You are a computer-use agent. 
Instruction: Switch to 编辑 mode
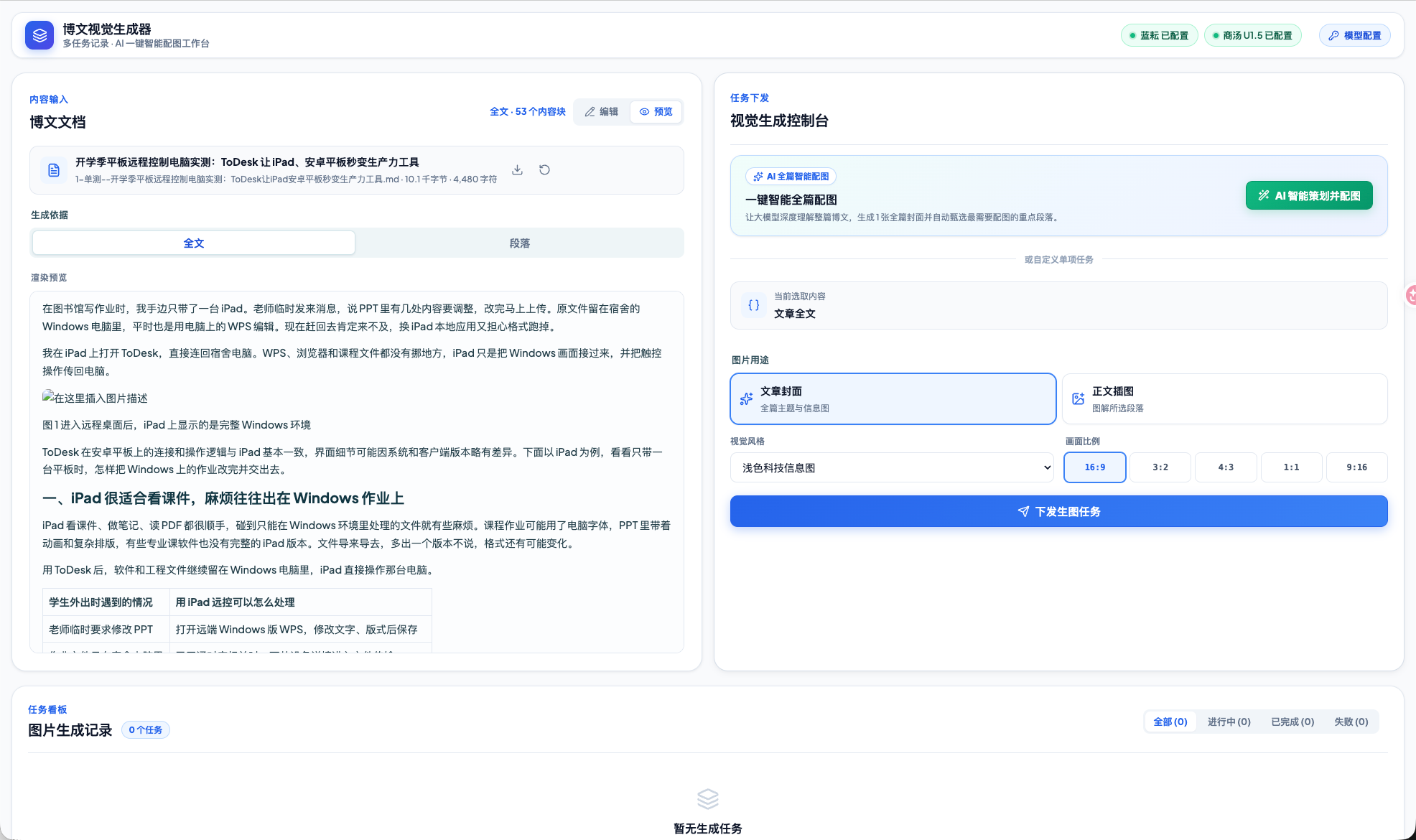pyautogui.click(x=602, y=112)
